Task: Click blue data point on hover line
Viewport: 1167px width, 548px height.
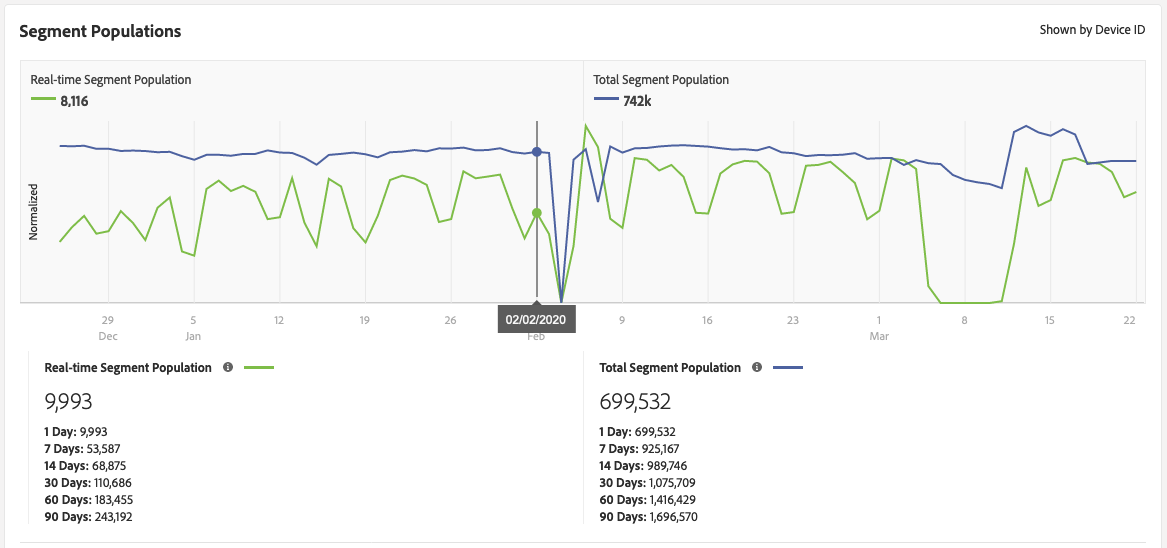Action: pos(537,152)
